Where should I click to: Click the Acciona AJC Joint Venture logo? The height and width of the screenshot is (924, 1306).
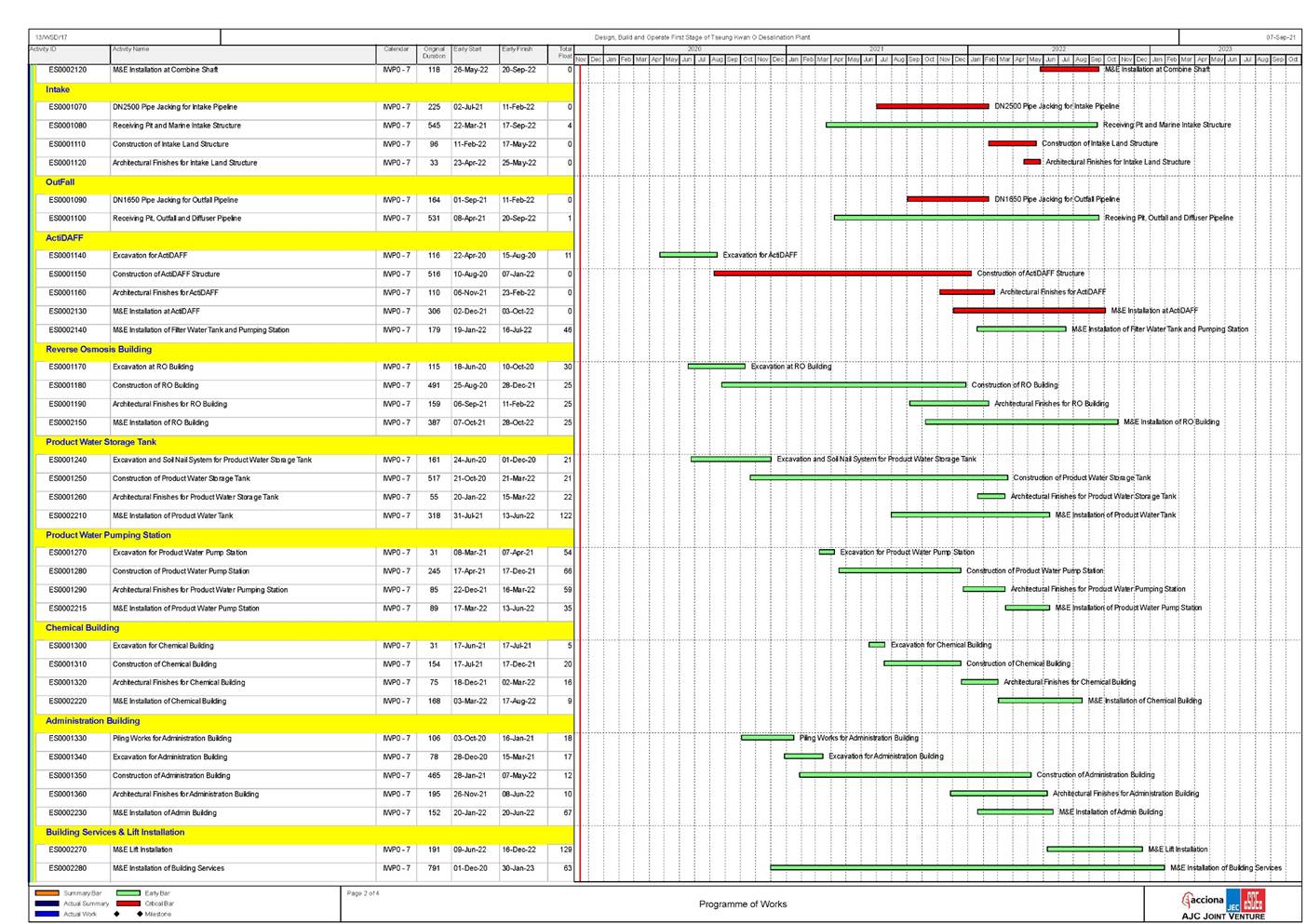pyautogui.click(x=1222, y=904)
